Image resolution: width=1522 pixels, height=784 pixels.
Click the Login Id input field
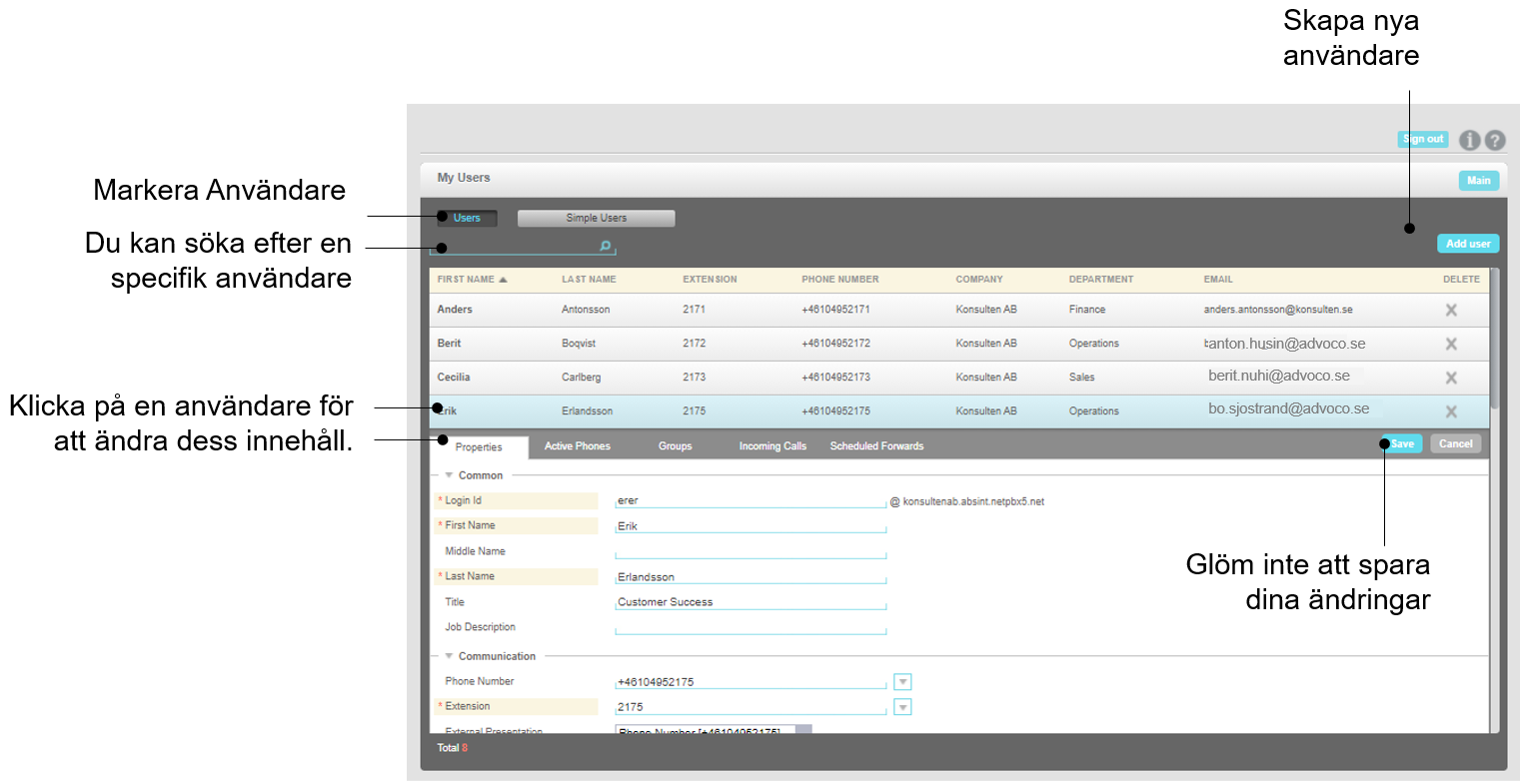(x=751, y=501)
